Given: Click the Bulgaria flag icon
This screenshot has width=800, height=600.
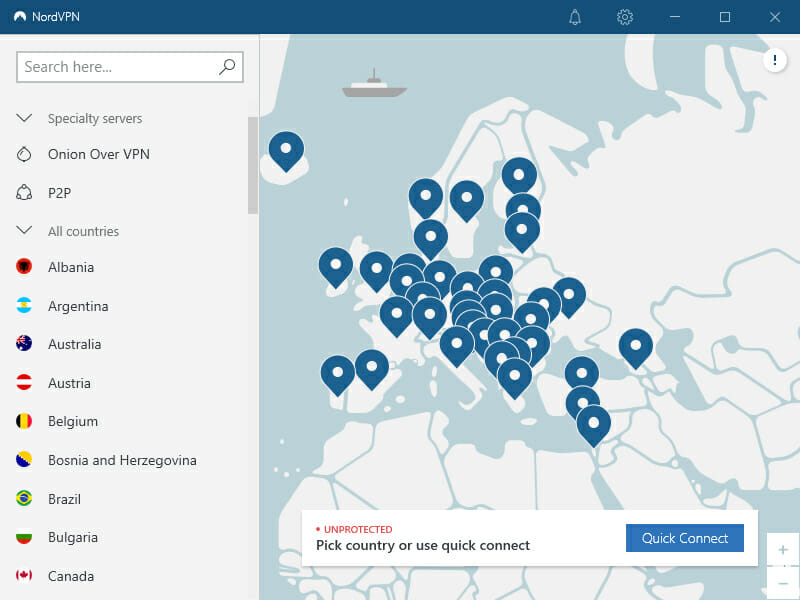Looking at the screenshot, I should [x=24, y=537].
